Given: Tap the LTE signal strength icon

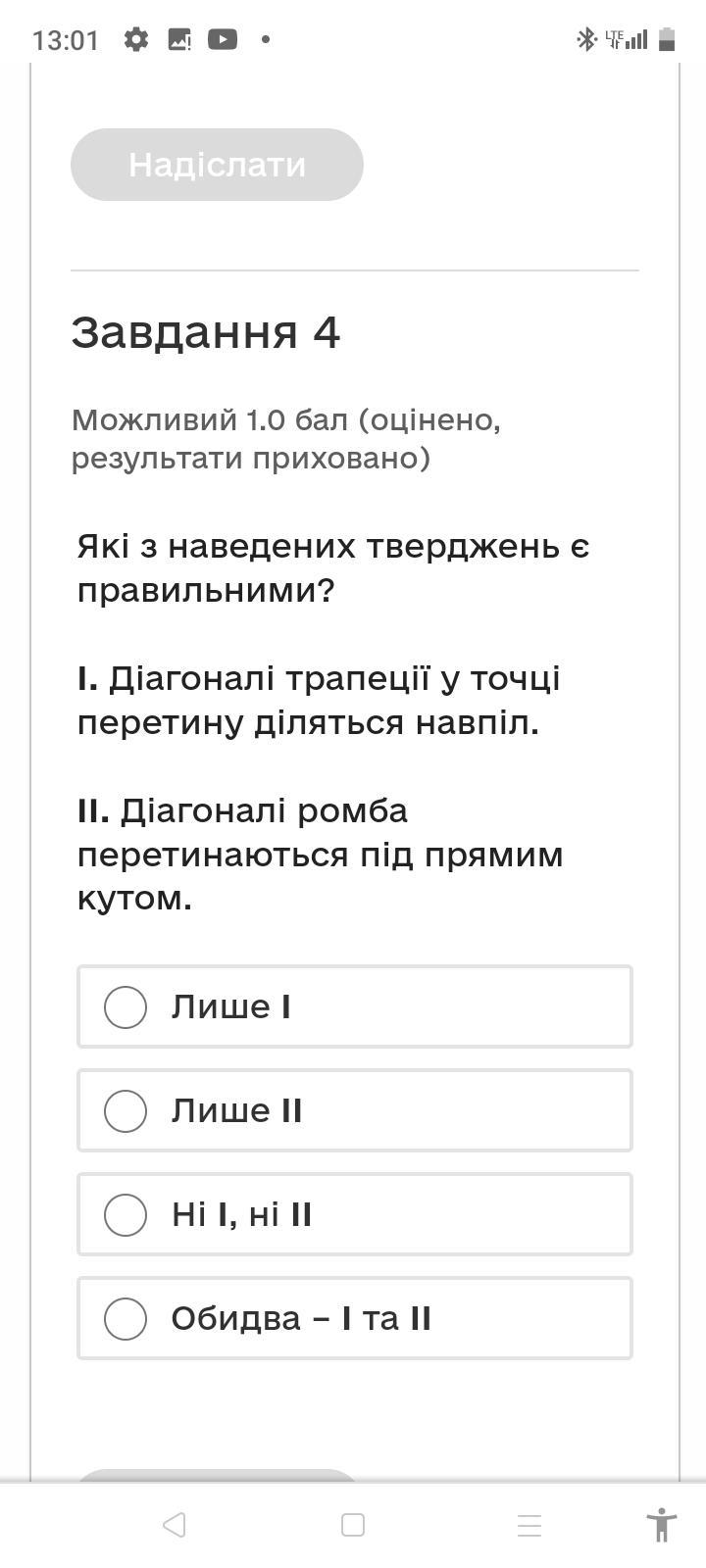Looking at the screenshot, I should pos(626,39).
